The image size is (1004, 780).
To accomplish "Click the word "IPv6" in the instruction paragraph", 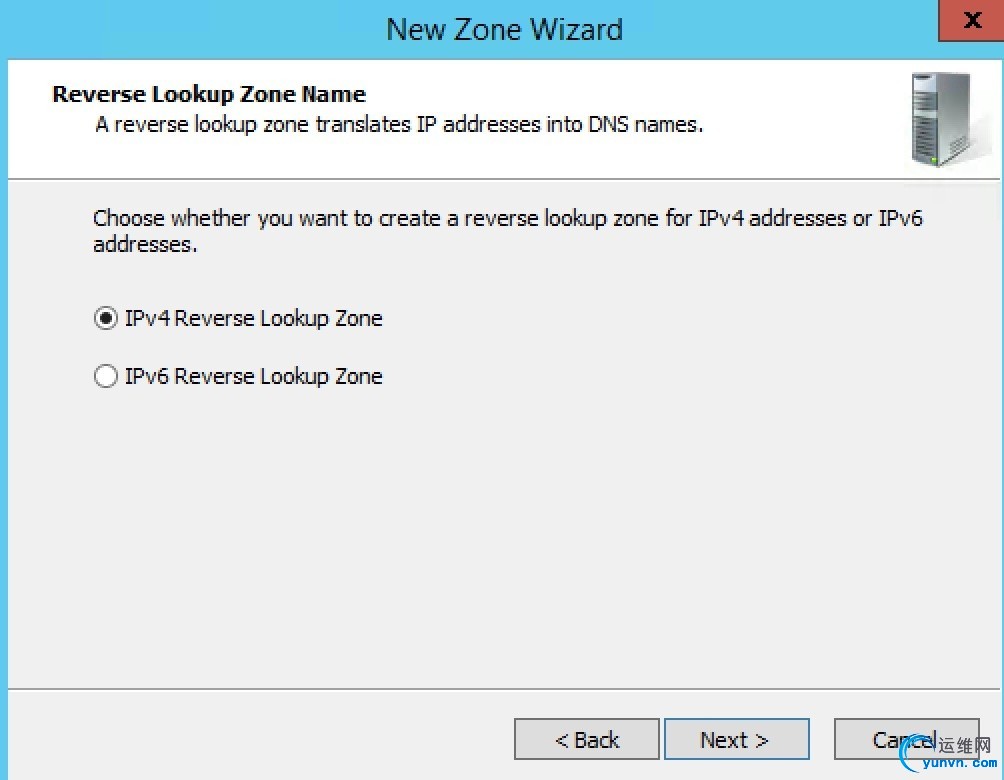I will (x=900, y=218).
